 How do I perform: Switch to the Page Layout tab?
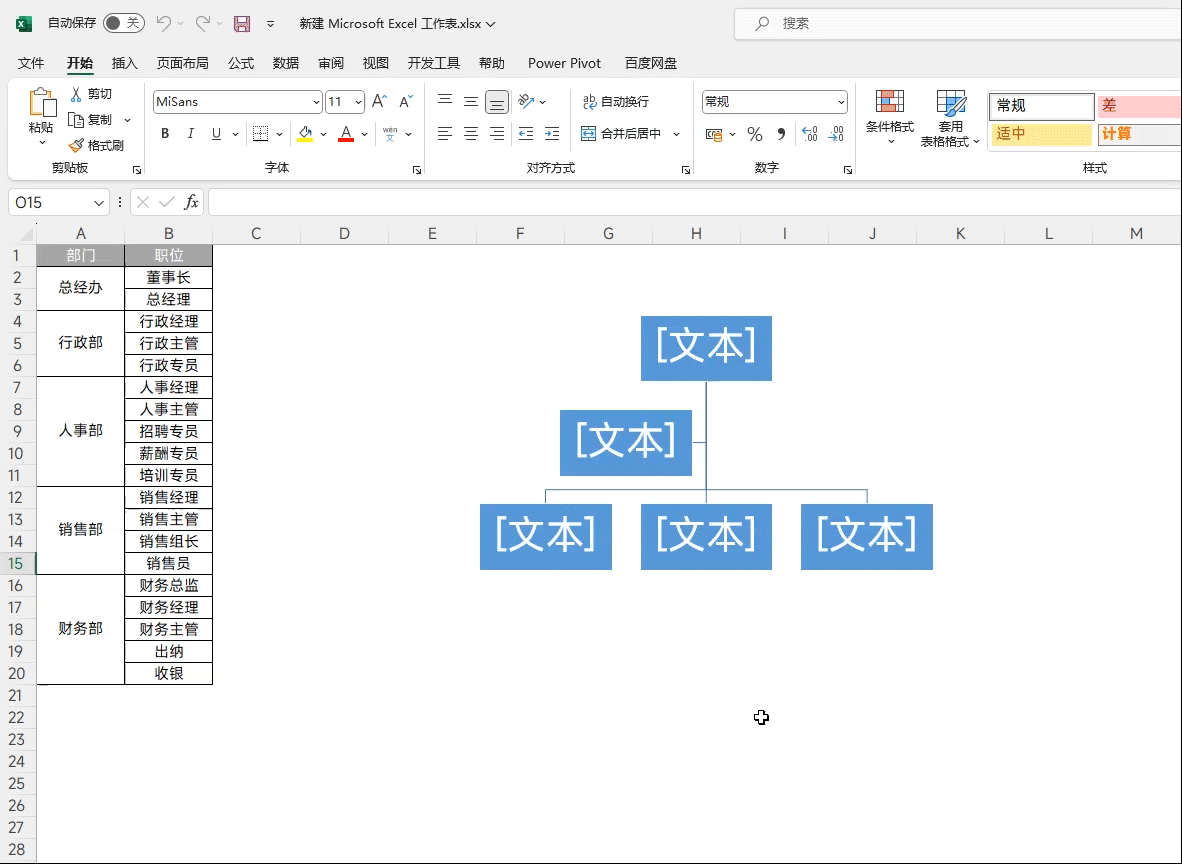point(182,63)
